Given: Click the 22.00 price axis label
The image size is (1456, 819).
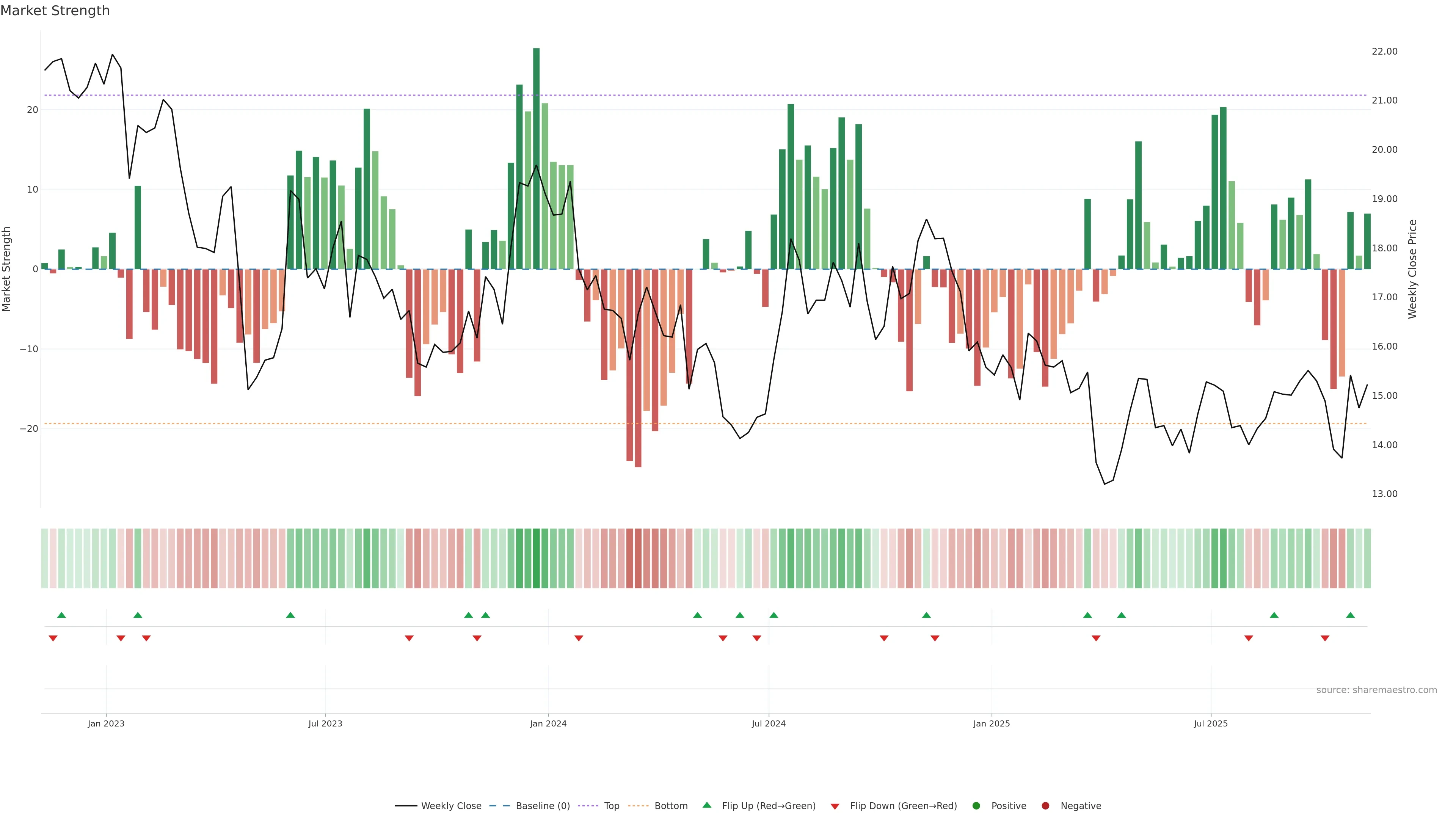Looking at the screenshot, I should 1384,52.
